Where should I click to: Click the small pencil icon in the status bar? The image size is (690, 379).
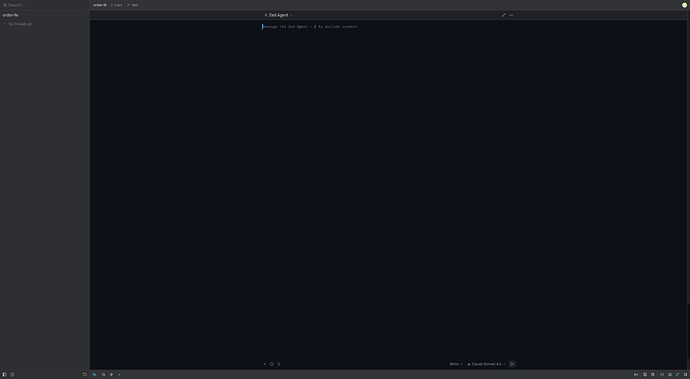119,375
